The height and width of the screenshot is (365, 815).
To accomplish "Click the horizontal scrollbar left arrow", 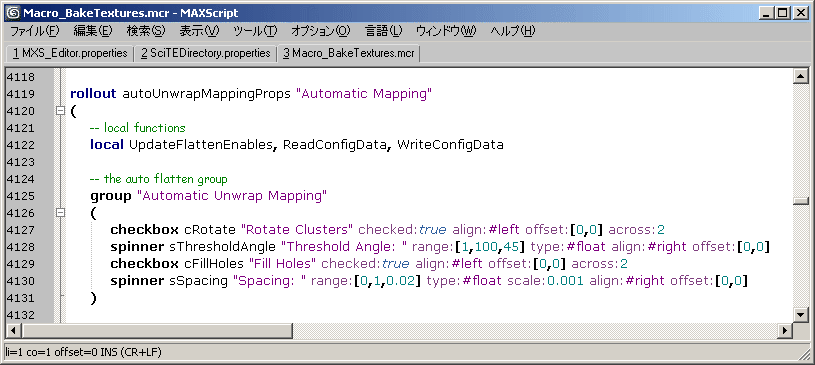I will click(14, 330).
